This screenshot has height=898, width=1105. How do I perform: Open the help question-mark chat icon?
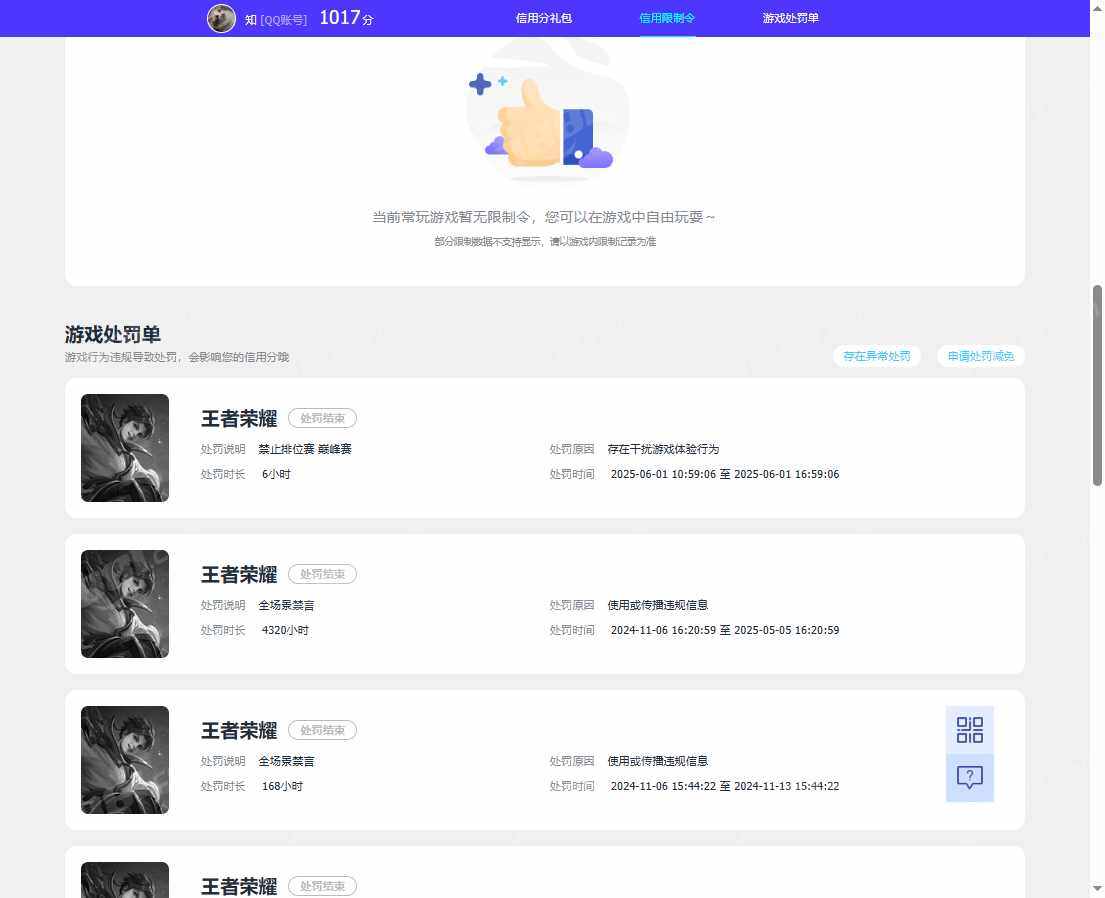pyautogui.click(x=970, y=777)
